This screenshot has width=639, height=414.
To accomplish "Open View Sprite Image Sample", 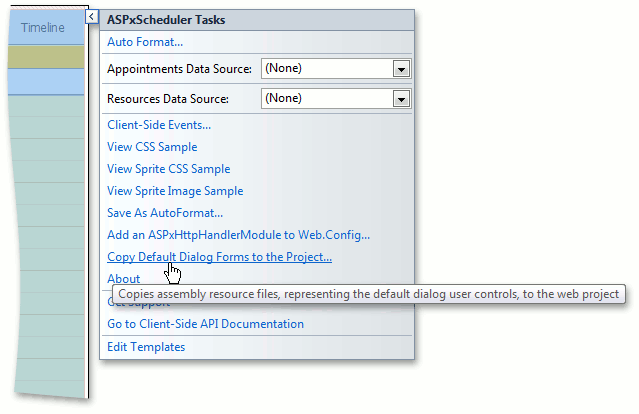I will click(x=175, y=191).
